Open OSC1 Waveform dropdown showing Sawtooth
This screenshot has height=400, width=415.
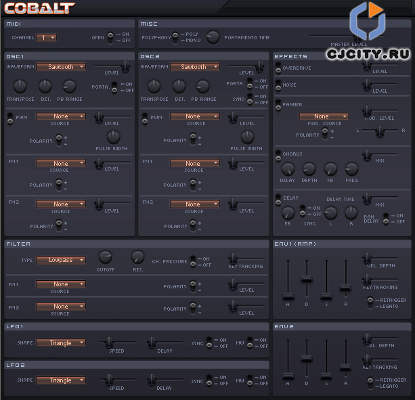tap(61, 67)
